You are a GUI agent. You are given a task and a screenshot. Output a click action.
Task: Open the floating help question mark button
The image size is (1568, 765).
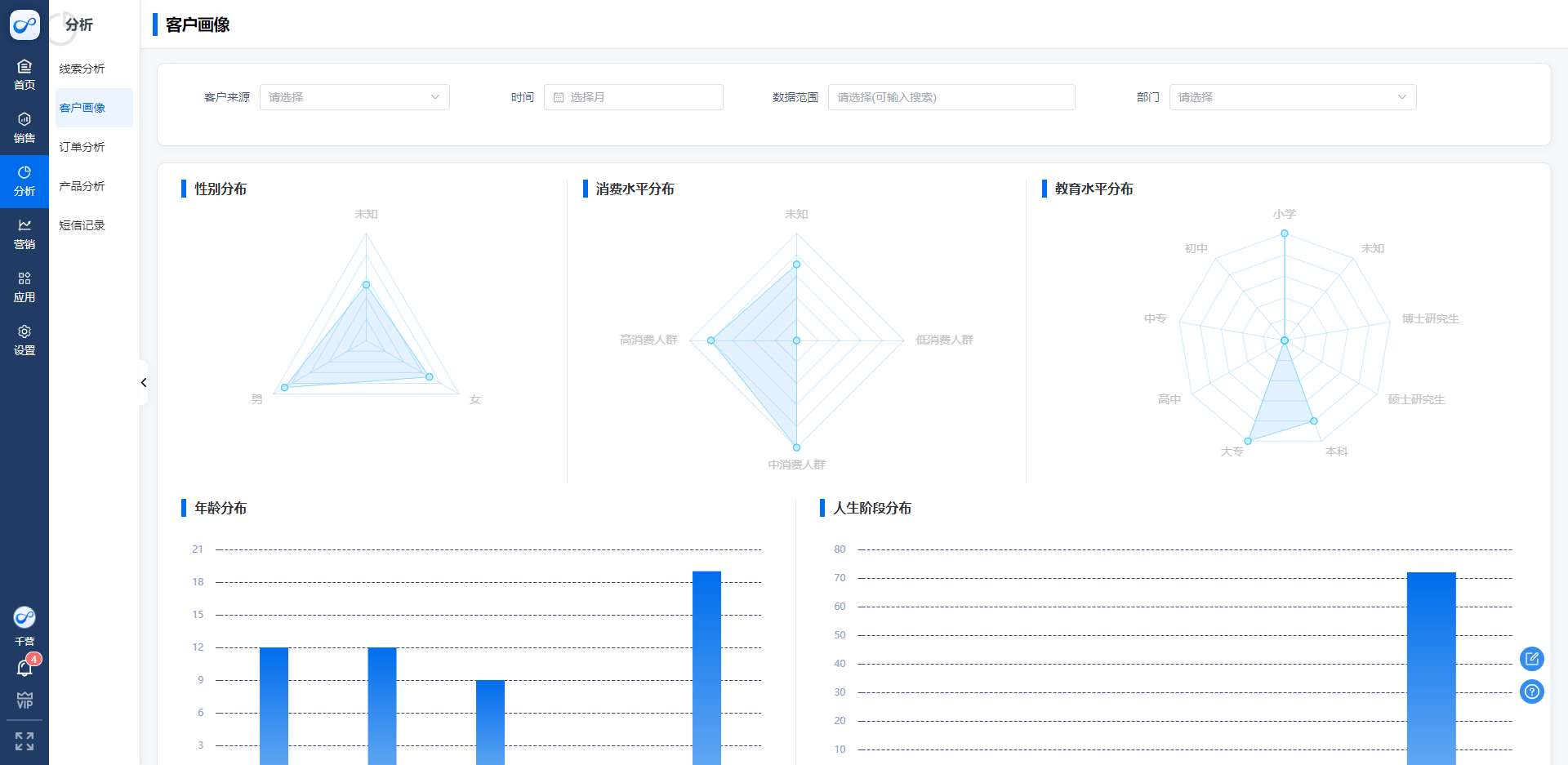(x=1531, y=692)
